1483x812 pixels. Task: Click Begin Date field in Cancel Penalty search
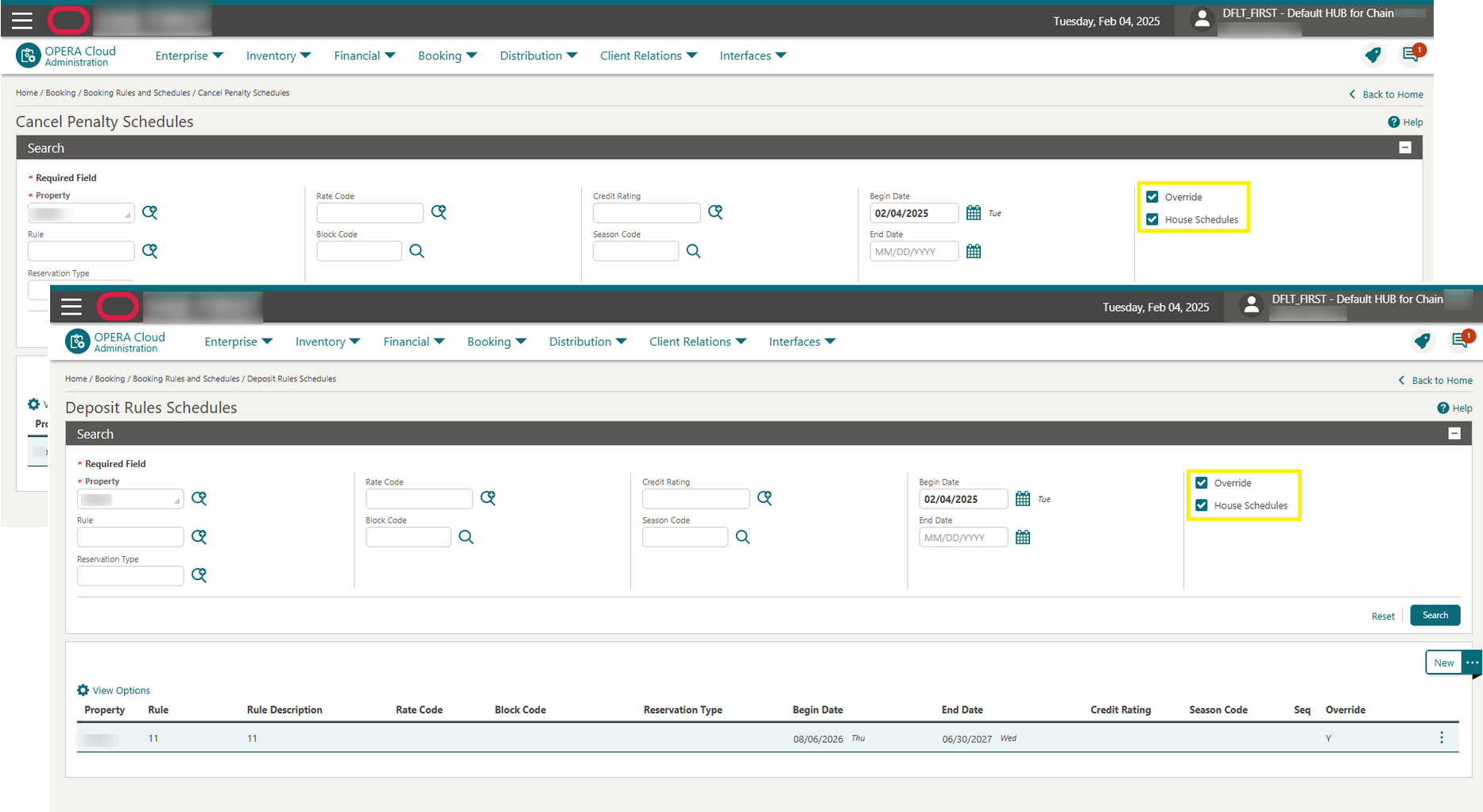point(914,213)
